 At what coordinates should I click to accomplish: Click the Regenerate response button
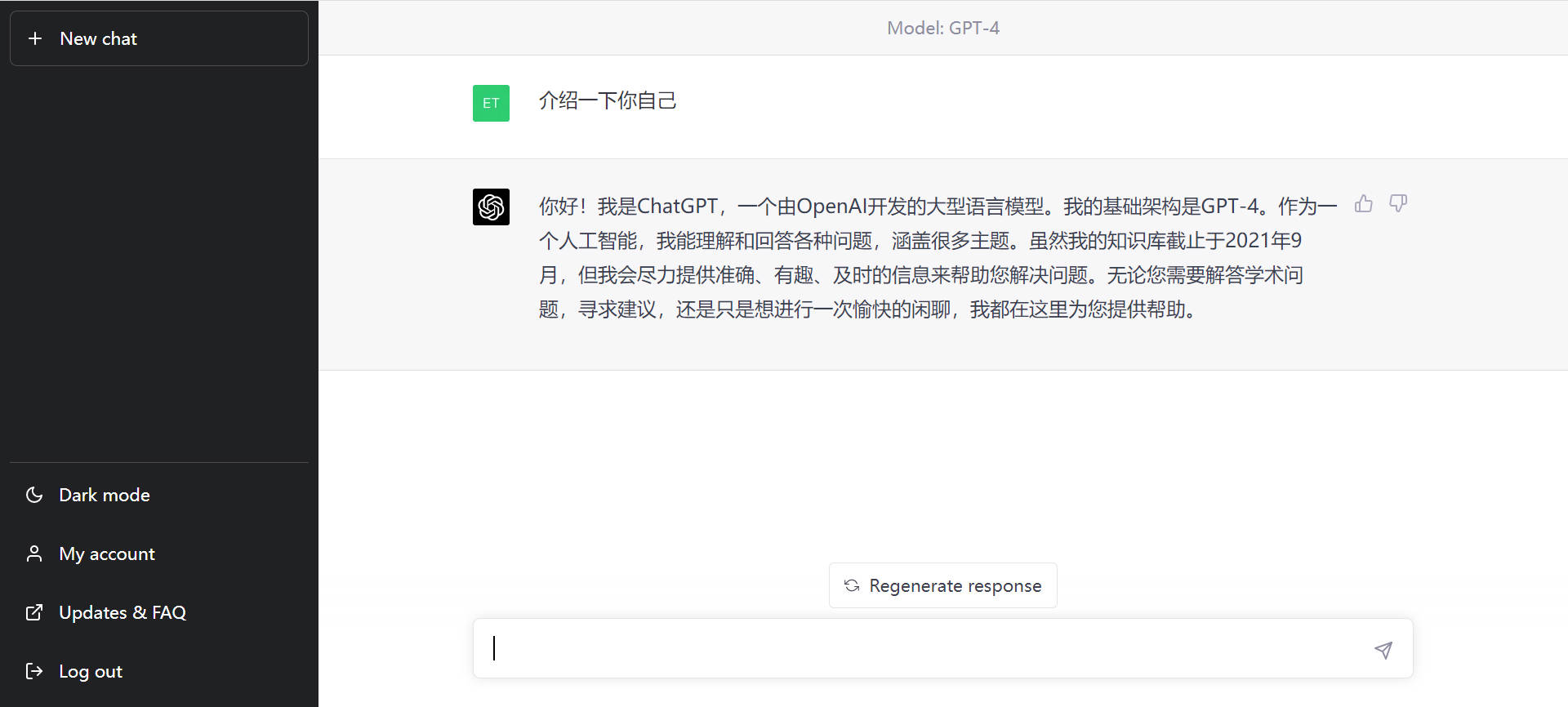(942, 585)
